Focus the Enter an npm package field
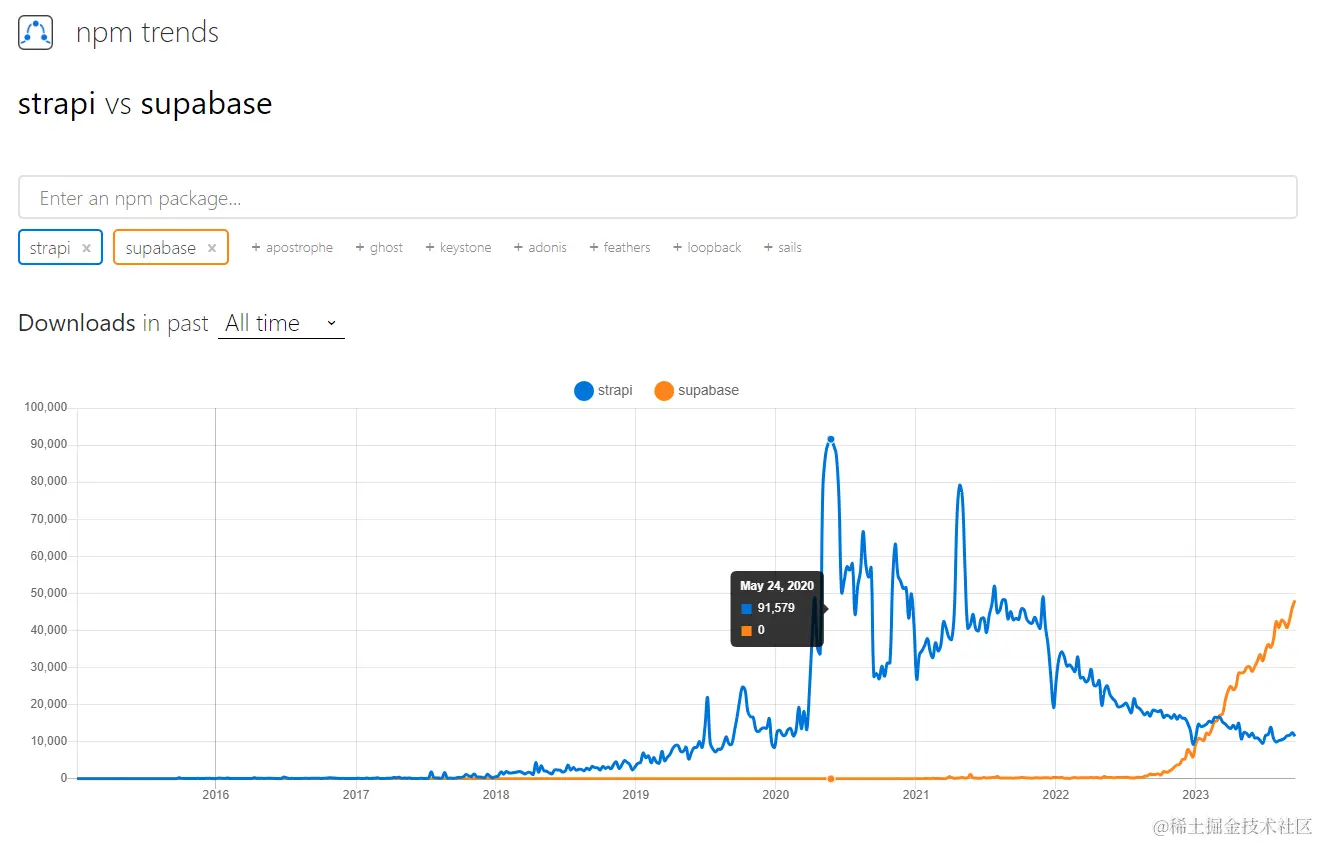Viewport: 1319px width, 843px height. (x=657, y=198)
